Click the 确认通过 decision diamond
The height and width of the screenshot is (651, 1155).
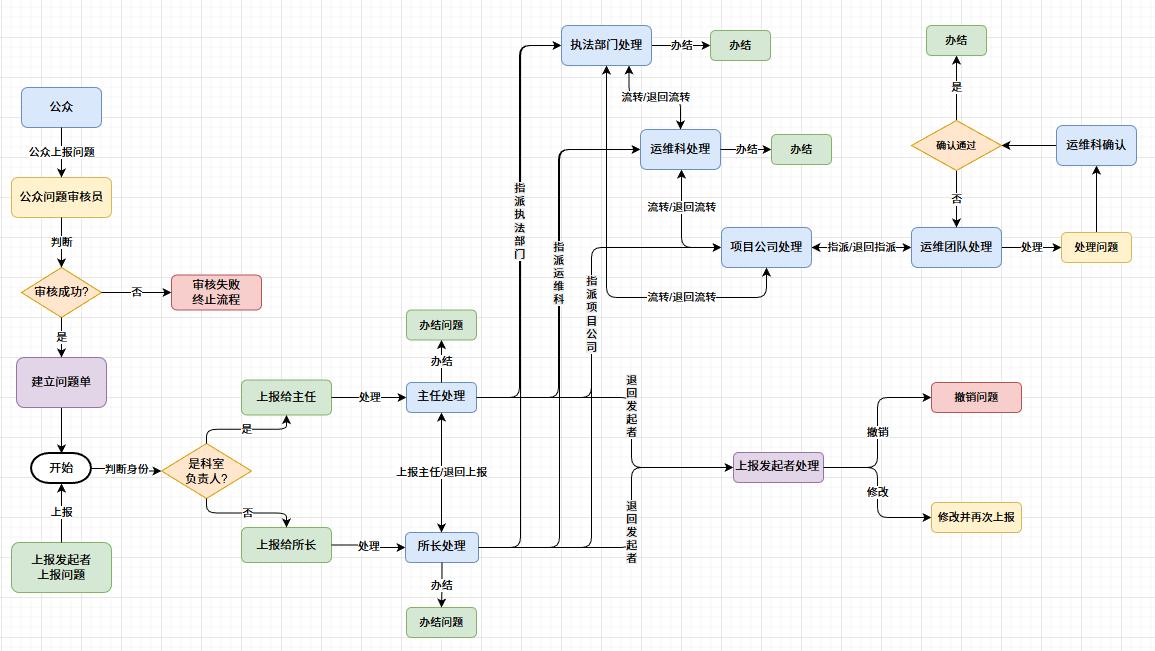[x=956, y=145]
